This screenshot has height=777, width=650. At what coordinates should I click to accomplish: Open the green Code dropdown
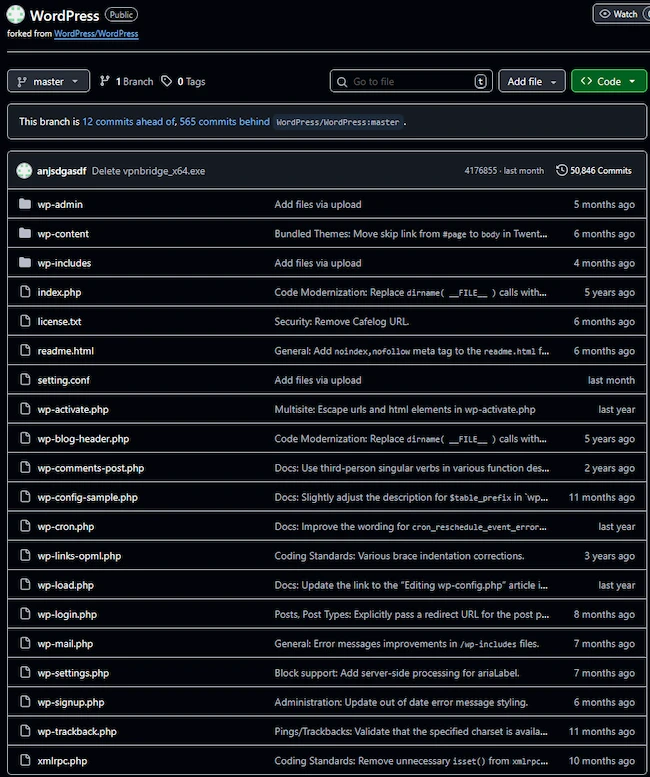pyautogui.click(x=609, y=81)
